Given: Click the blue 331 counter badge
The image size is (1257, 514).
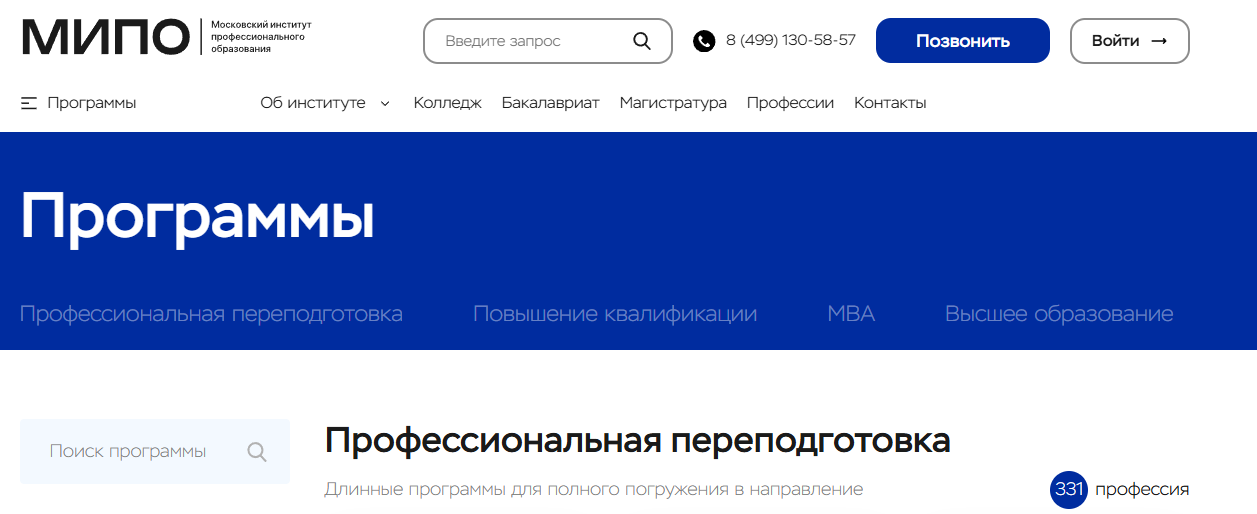Looking at the screenshot, I should click(x=1068, y=490).
